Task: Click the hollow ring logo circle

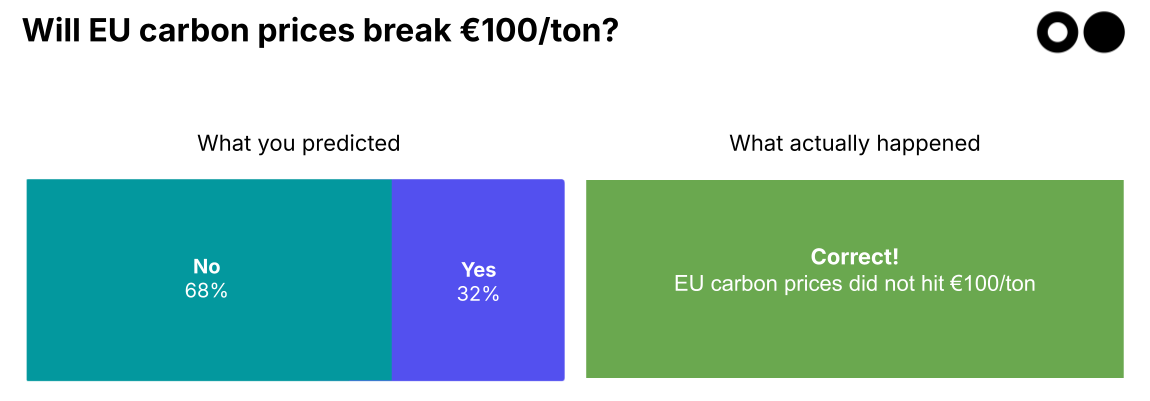Action: pyautogui.click(x=1058, y=32)
